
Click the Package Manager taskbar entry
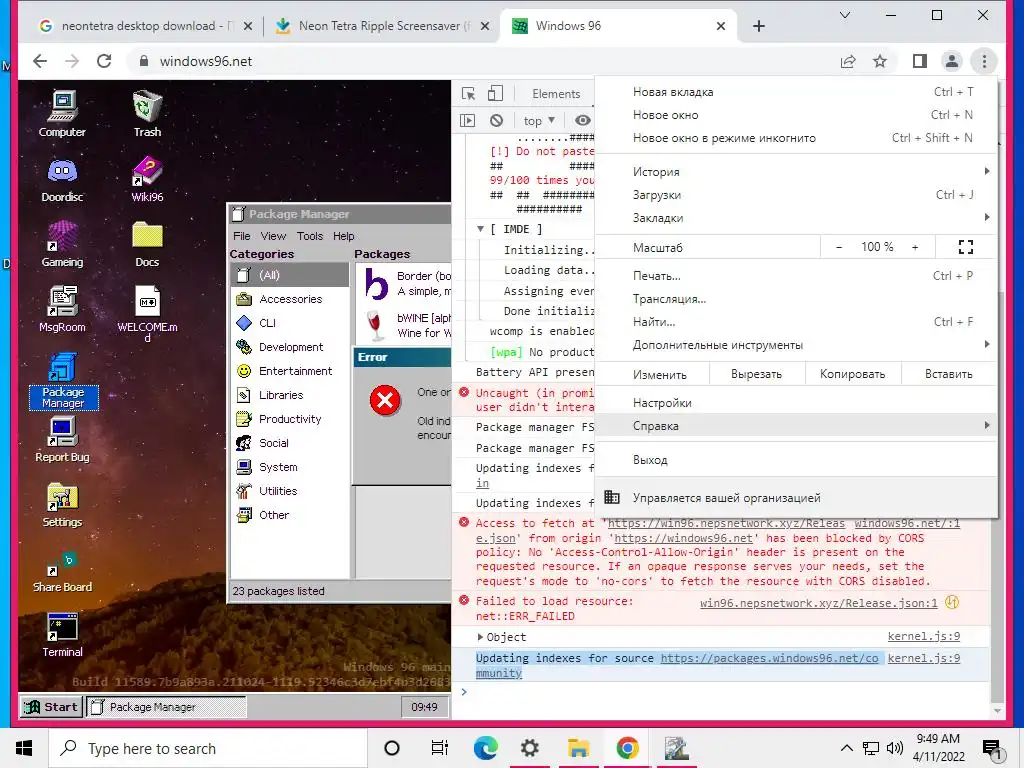click(x=167, y=707)
